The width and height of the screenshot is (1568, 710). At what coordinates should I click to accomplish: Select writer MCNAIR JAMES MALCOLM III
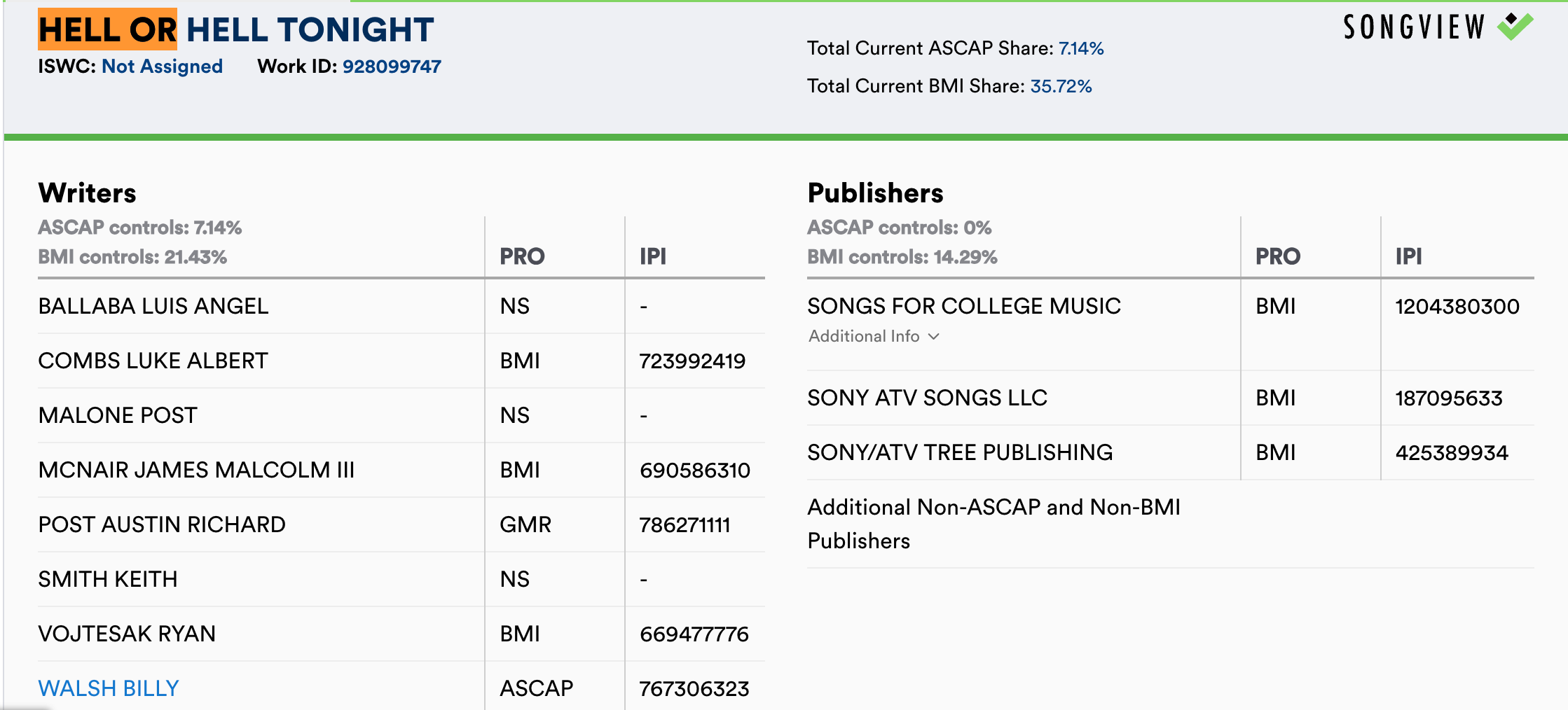196,470
